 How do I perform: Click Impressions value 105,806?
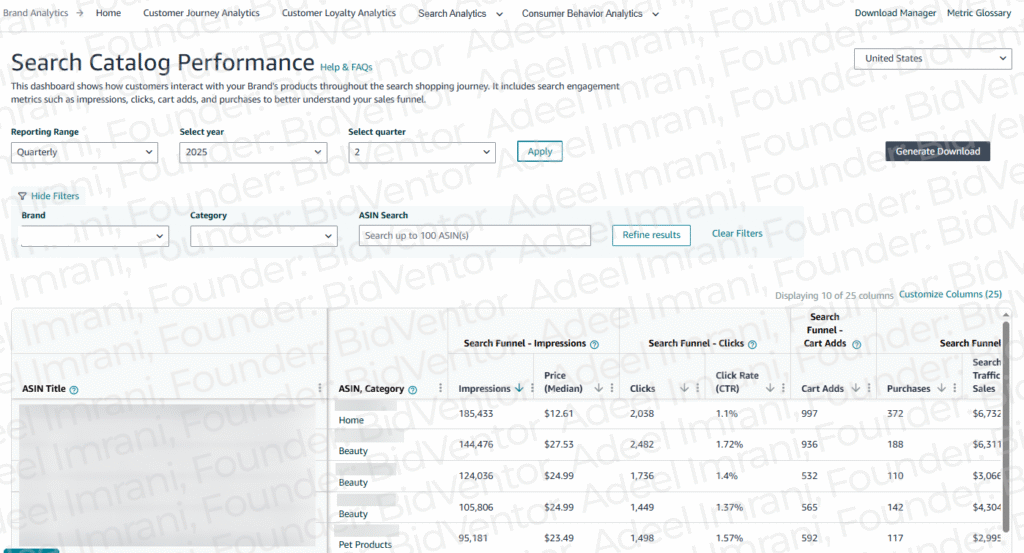(476, 507)
